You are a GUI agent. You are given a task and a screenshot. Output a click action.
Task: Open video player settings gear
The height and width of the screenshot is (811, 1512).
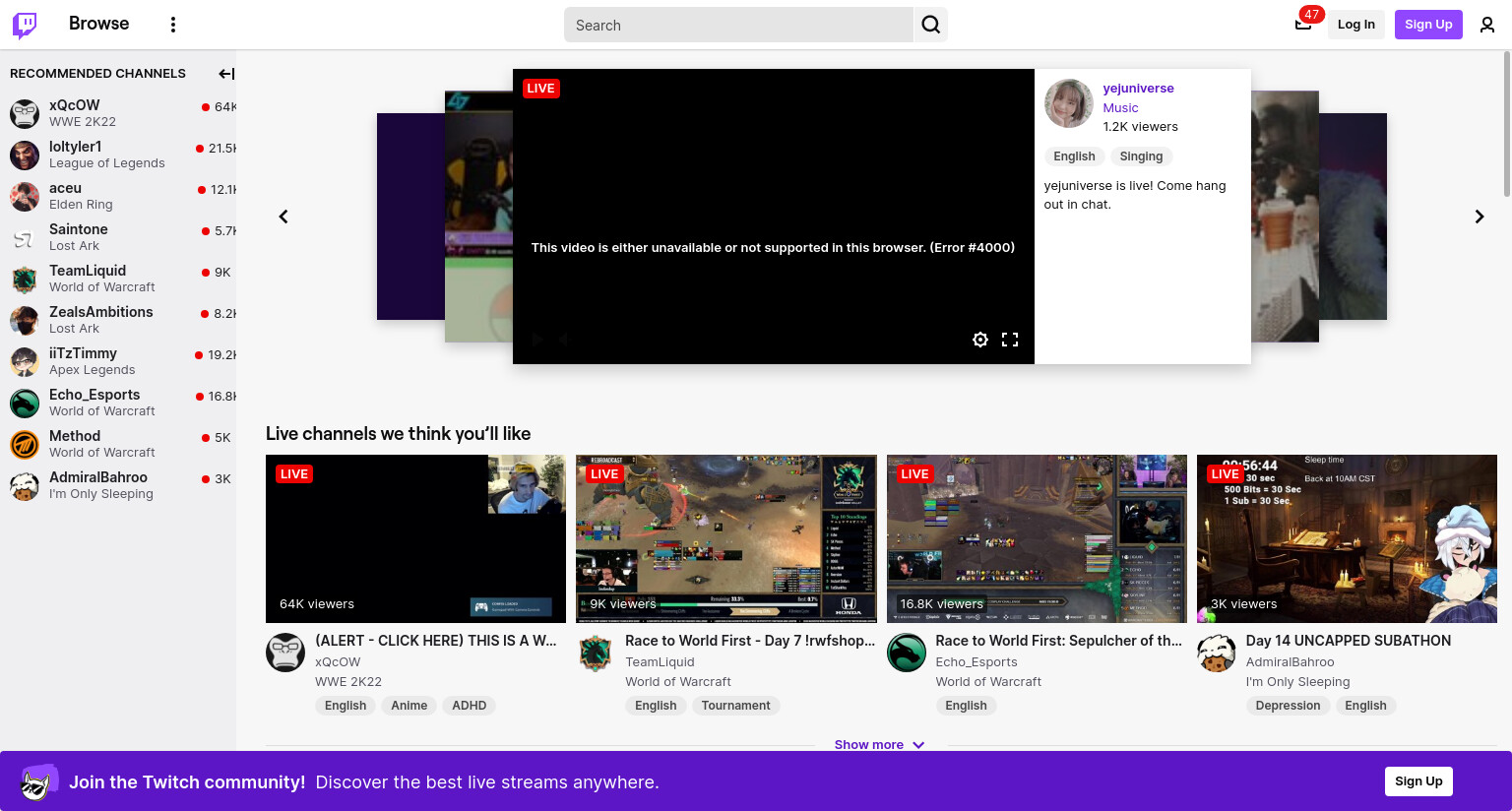[980, 340]
